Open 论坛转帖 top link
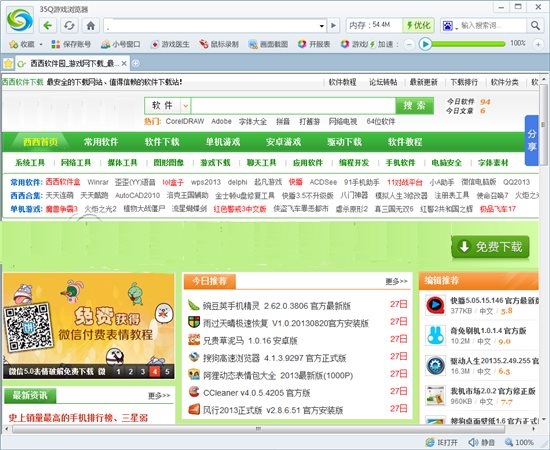Image resolution: width=550 pixels, height=450 pixels. click(x=383, y=82)
